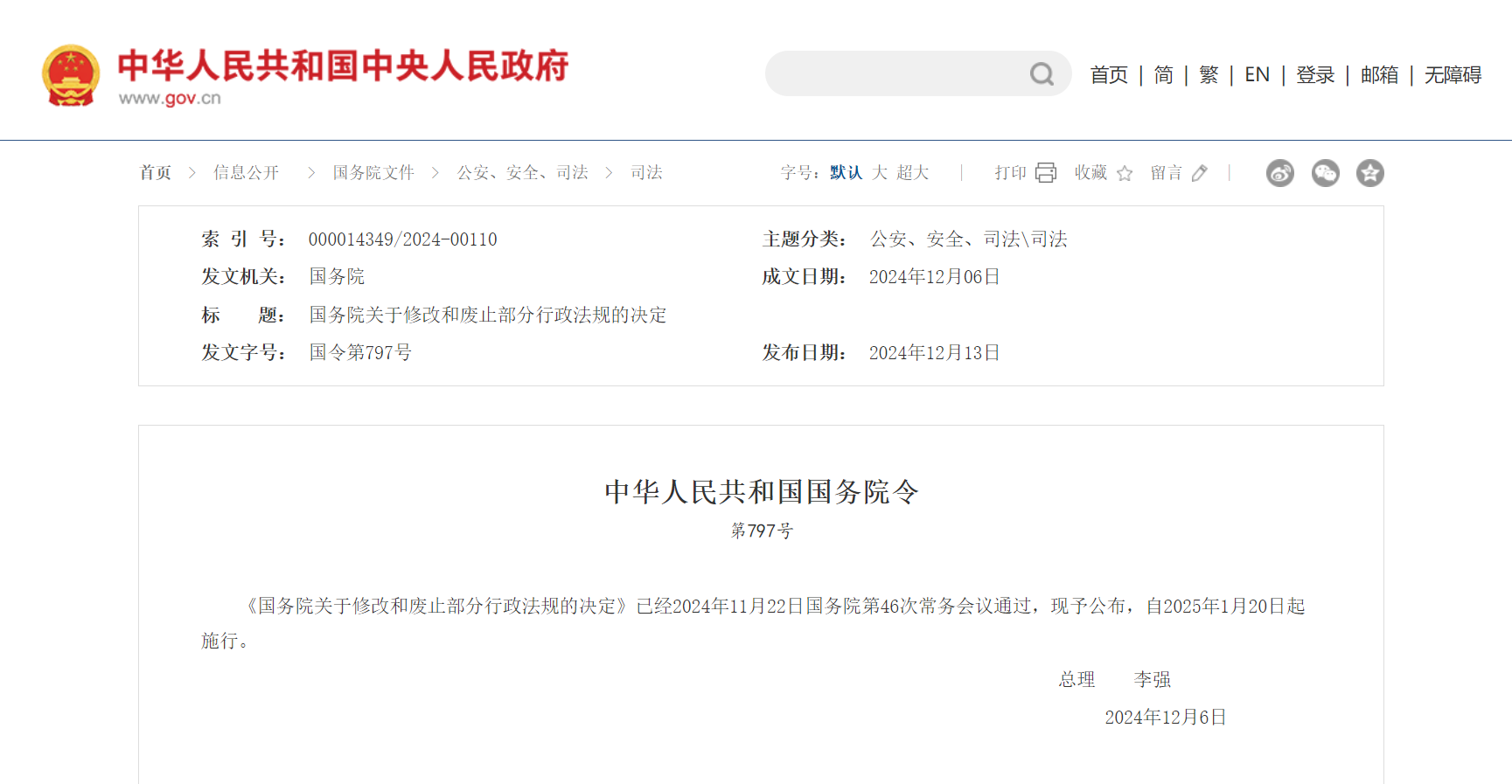Click the 字号 font size label

click(800, 173)
